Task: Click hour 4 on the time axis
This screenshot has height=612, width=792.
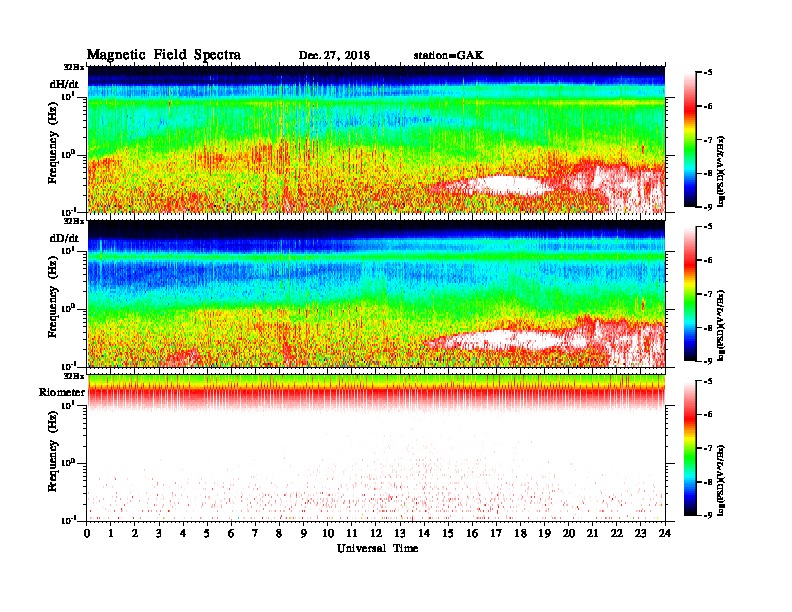Action: point(183,534)
